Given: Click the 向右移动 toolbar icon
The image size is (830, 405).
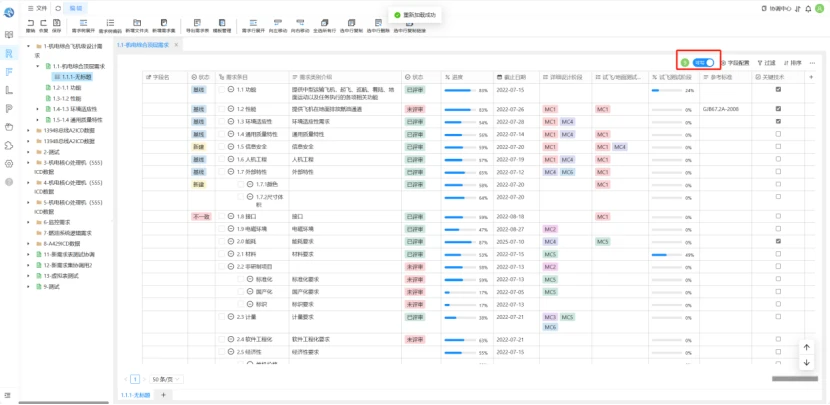Looking at the screenshot, I should click(300, 23).
